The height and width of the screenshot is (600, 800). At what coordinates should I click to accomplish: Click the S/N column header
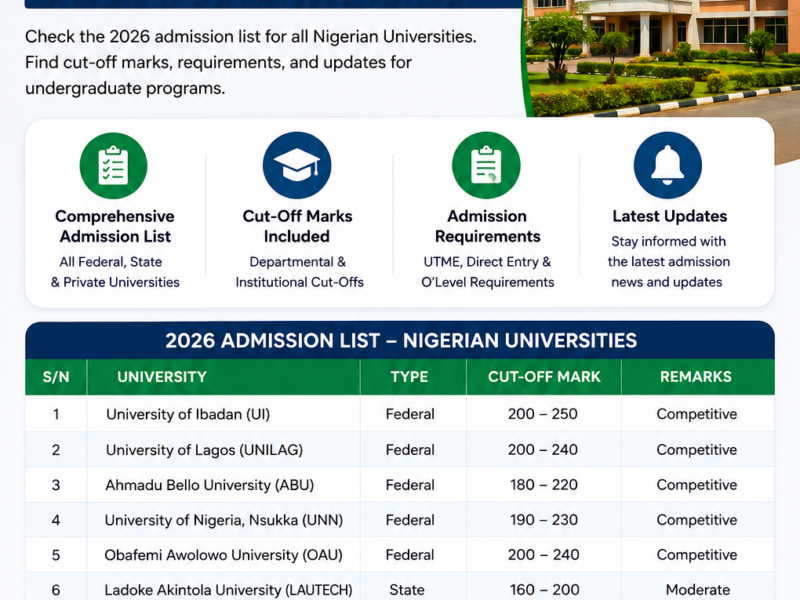[x=56, y=377]
